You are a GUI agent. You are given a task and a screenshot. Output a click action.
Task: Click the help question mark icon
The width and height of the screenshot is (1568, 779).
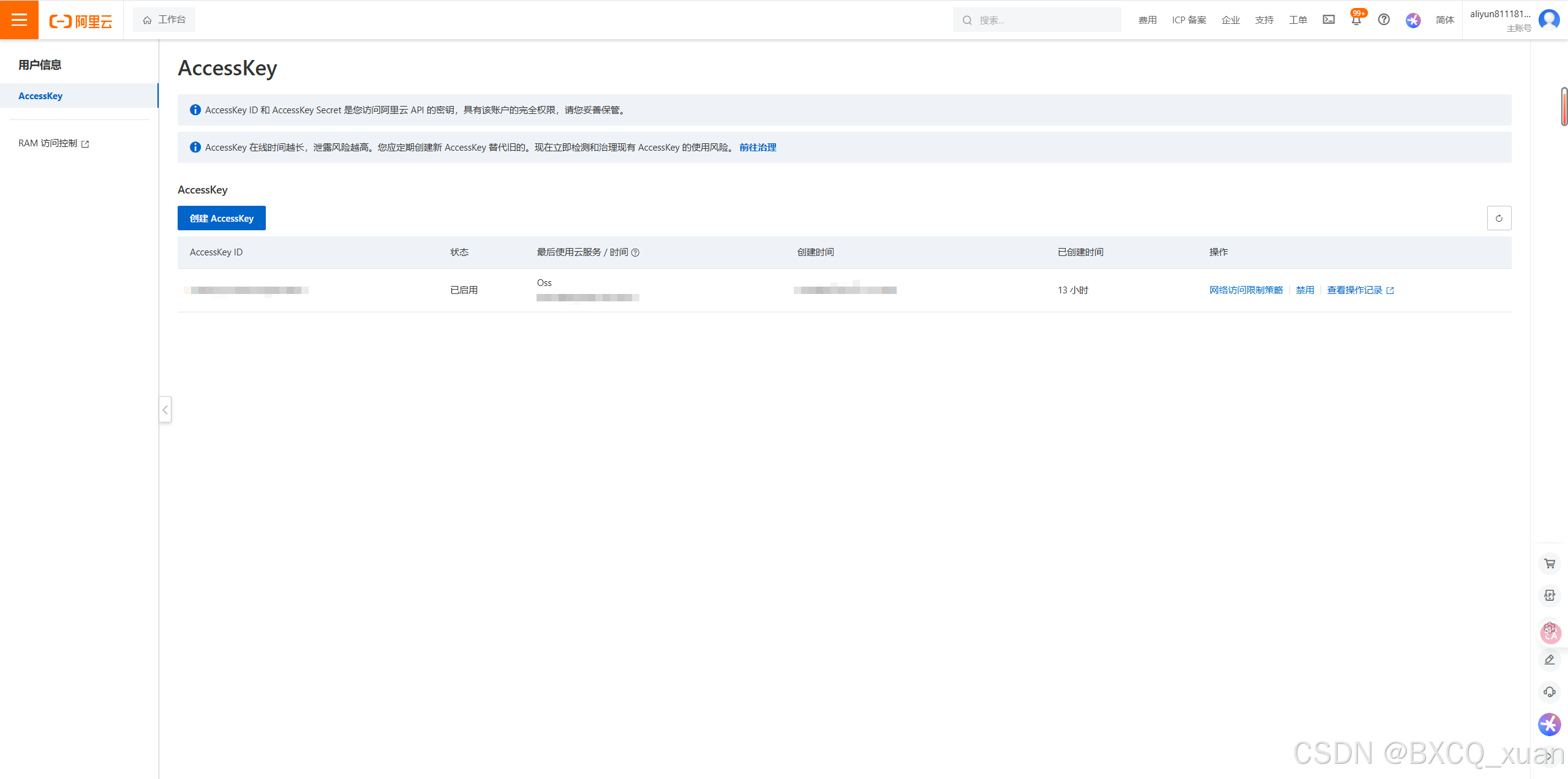1384,20
